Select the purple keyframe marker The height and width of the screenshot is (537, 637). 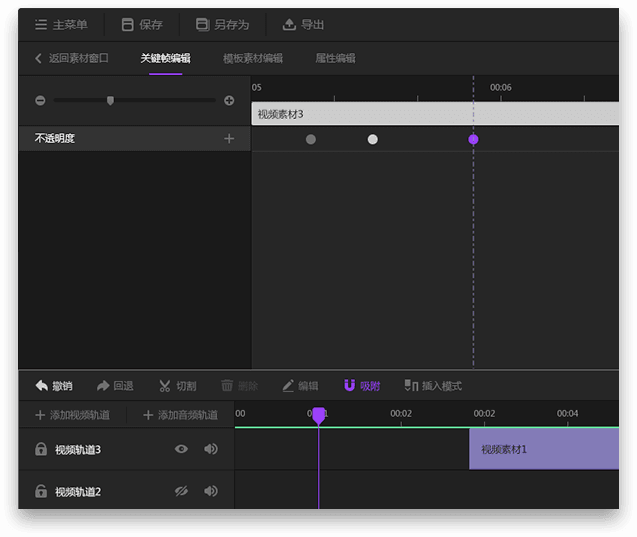(x=473, y=139)
